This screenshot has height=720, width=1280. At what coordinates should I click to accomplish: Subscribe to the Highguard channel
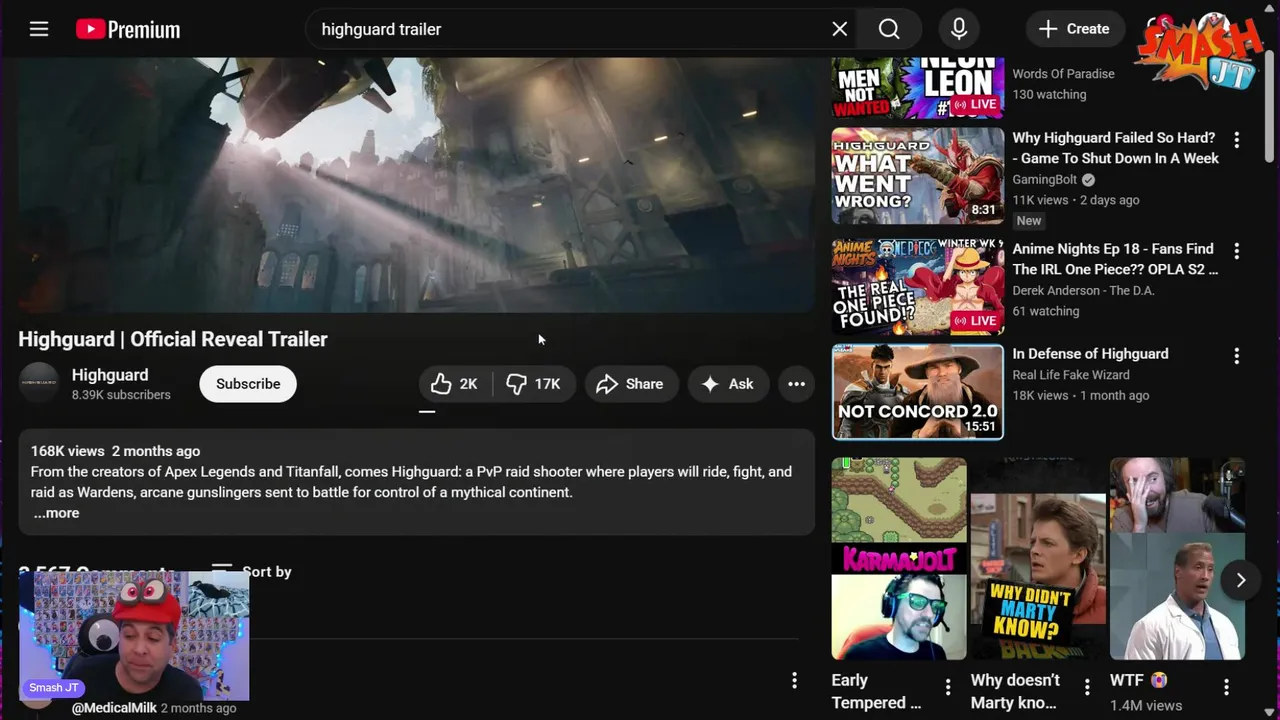pyautogui.click(x=248, y=384)
